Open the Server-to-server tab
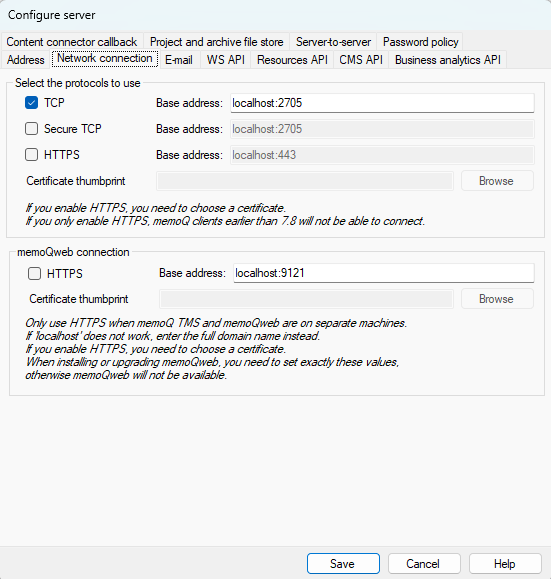The width and height of the screenshot is (551, 579). 333,42
